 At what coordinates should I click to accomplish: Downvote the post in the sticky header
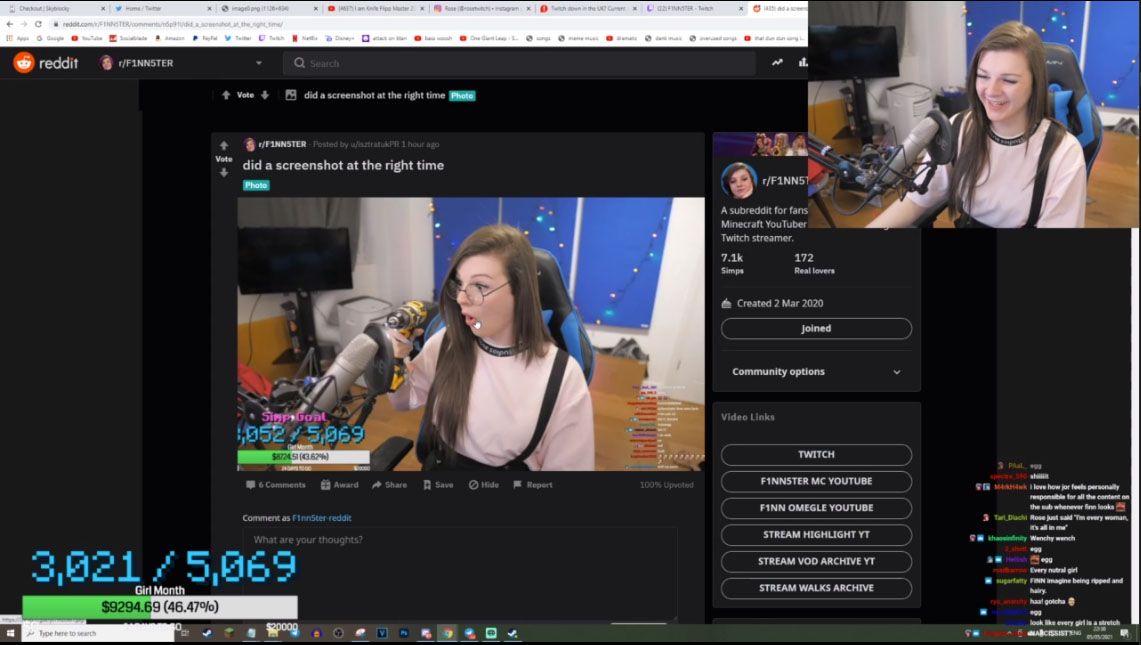[x=265, y=95]
